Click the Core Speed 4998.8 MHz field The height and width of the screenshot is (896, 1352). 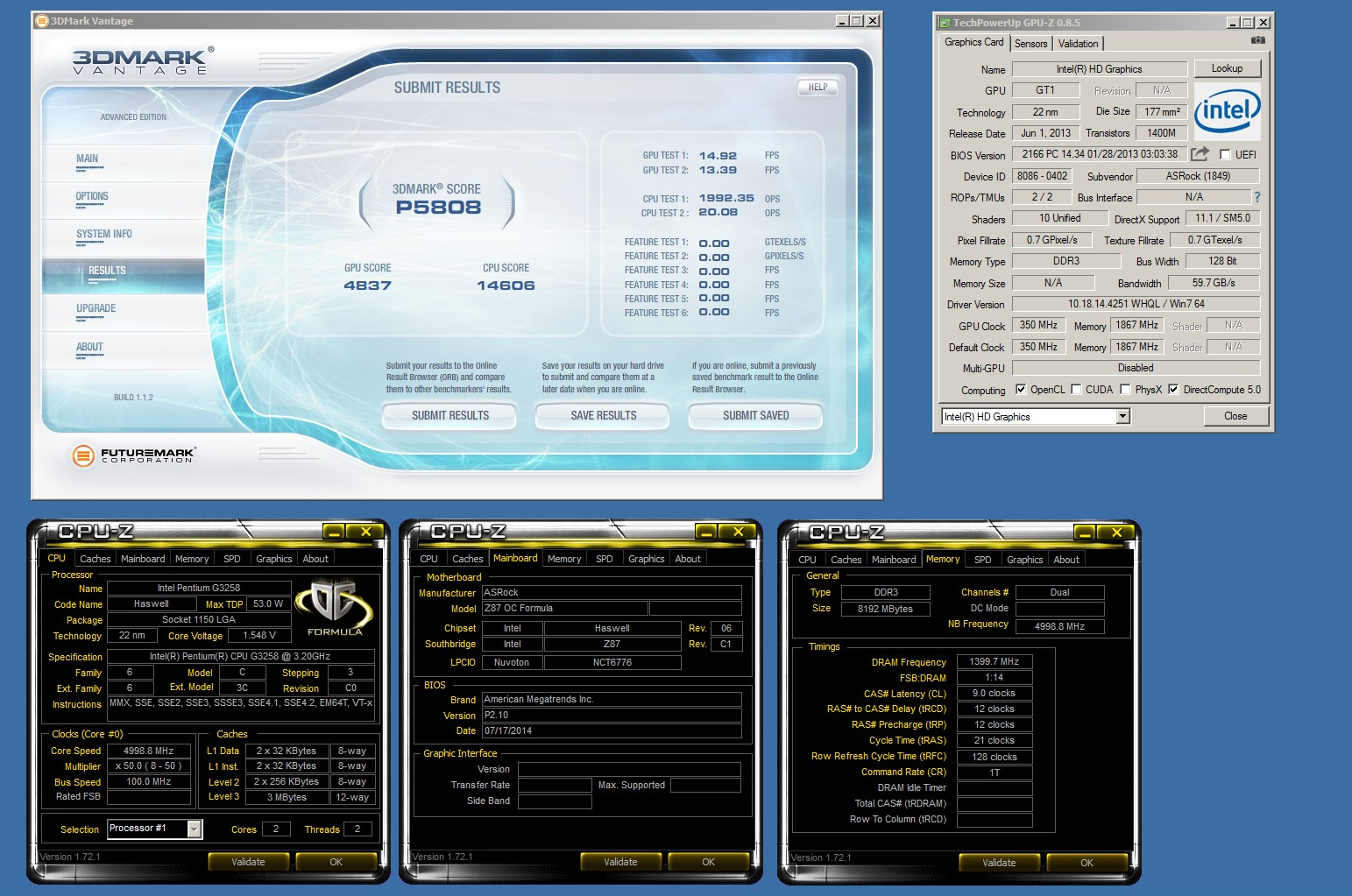click(x=148, y=751)
